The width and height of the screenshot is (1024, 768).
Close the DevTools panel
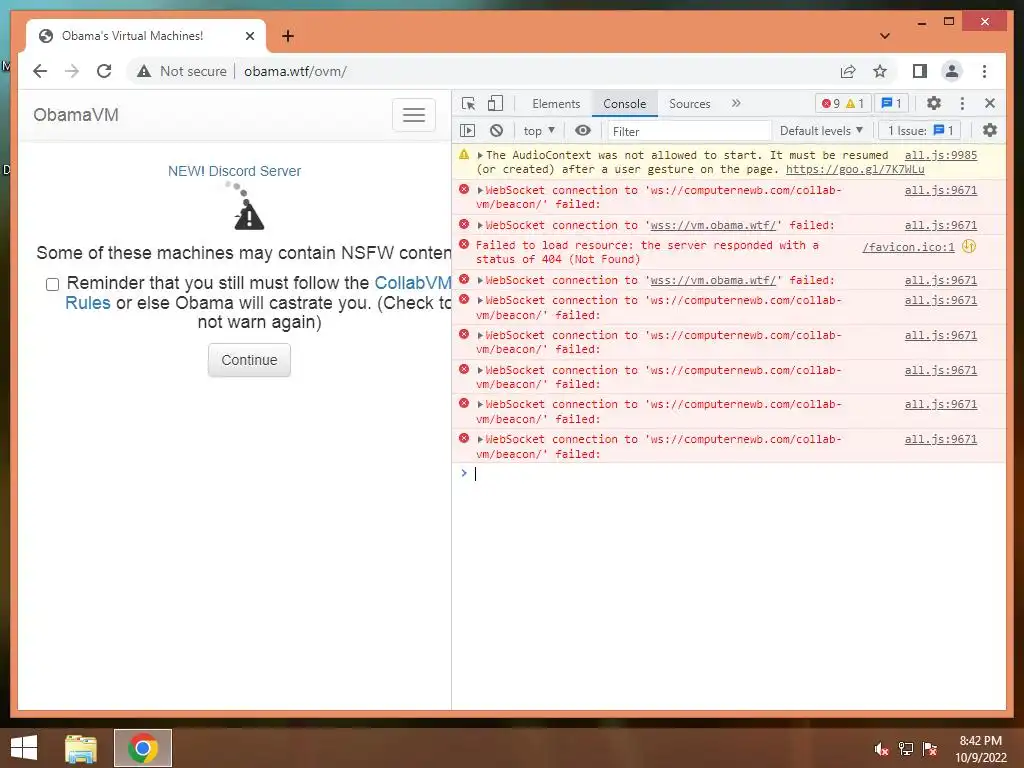990,103
